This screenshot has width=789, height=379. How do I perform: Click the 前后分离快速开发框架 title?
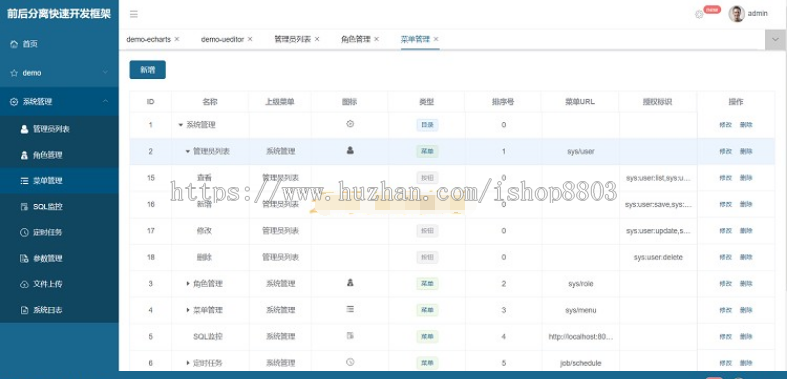[x=59, y=14]
